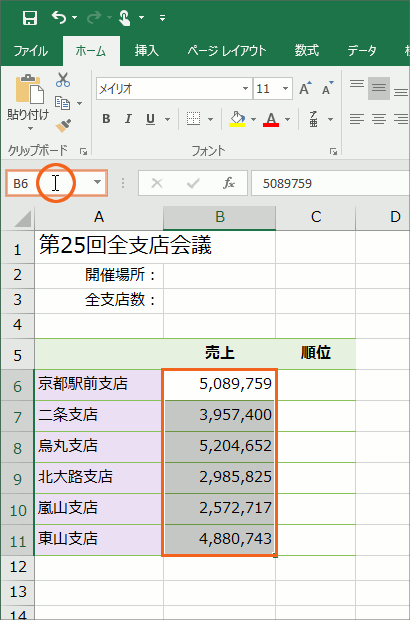Click the Decrease Font Size icon

pos(327,89)
